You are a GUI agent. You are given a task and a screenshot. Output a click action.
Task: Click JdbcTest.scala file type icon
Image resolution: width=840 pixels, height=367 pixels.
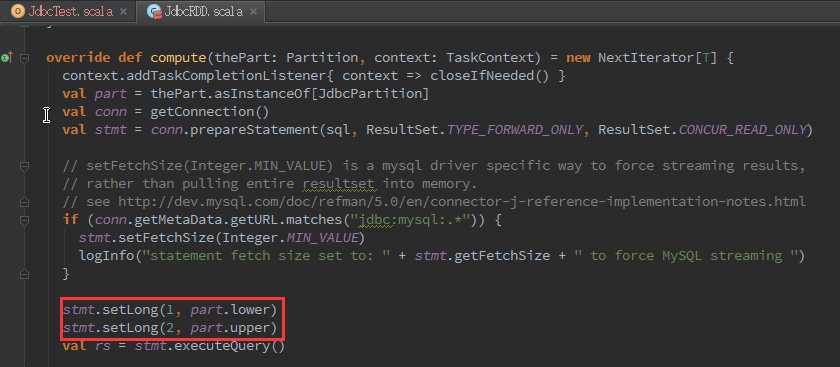pos(18,11)
